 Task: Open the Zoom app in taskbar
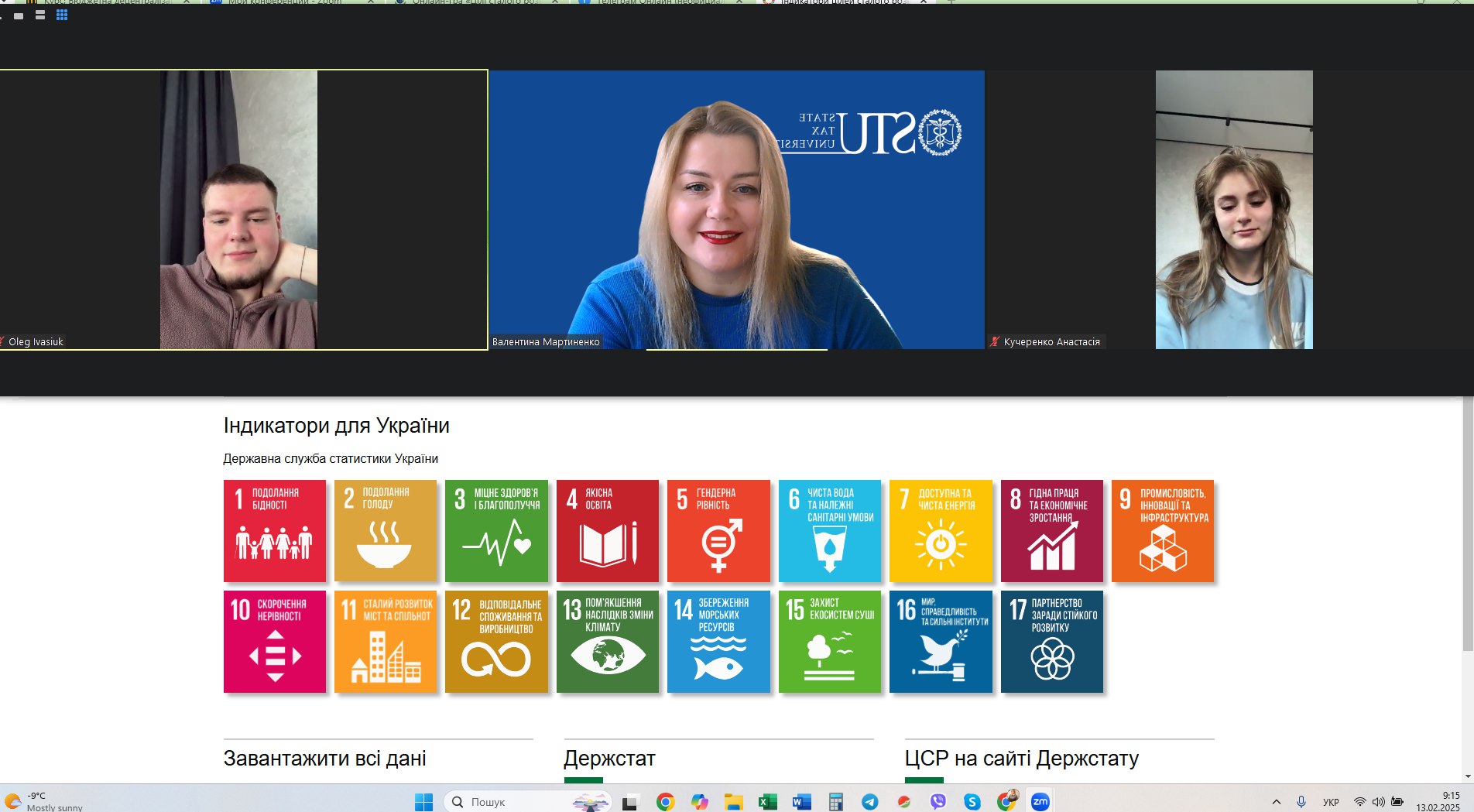tap(1040, 802)
